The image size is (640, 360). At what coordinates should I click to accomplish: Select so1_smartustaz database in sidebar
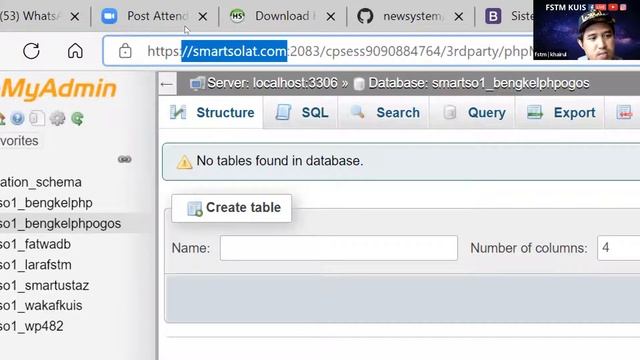44,285
